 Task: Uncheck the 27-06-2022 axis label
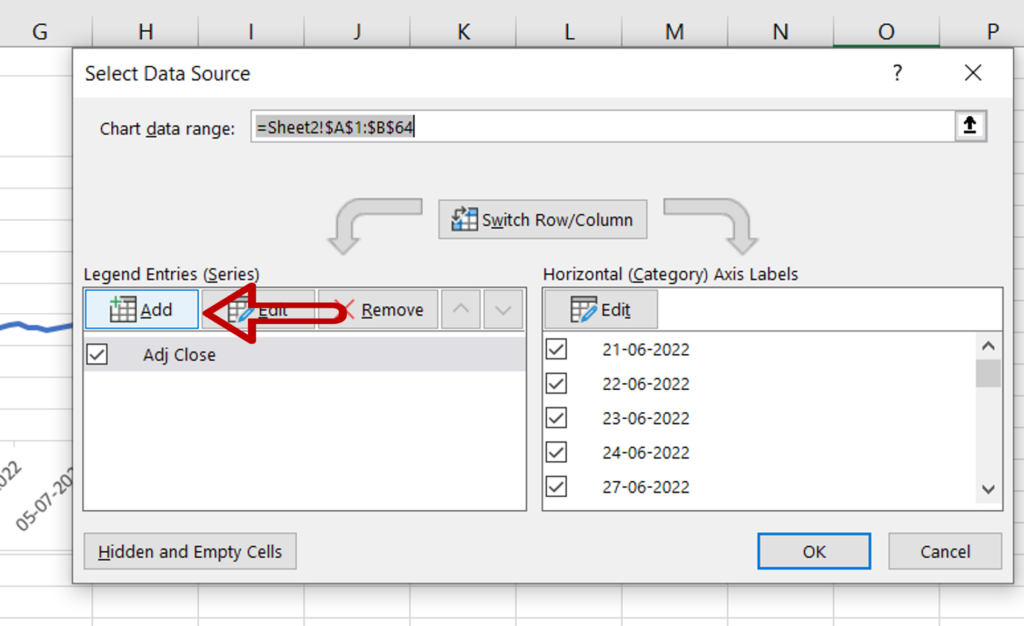(557, 487)
